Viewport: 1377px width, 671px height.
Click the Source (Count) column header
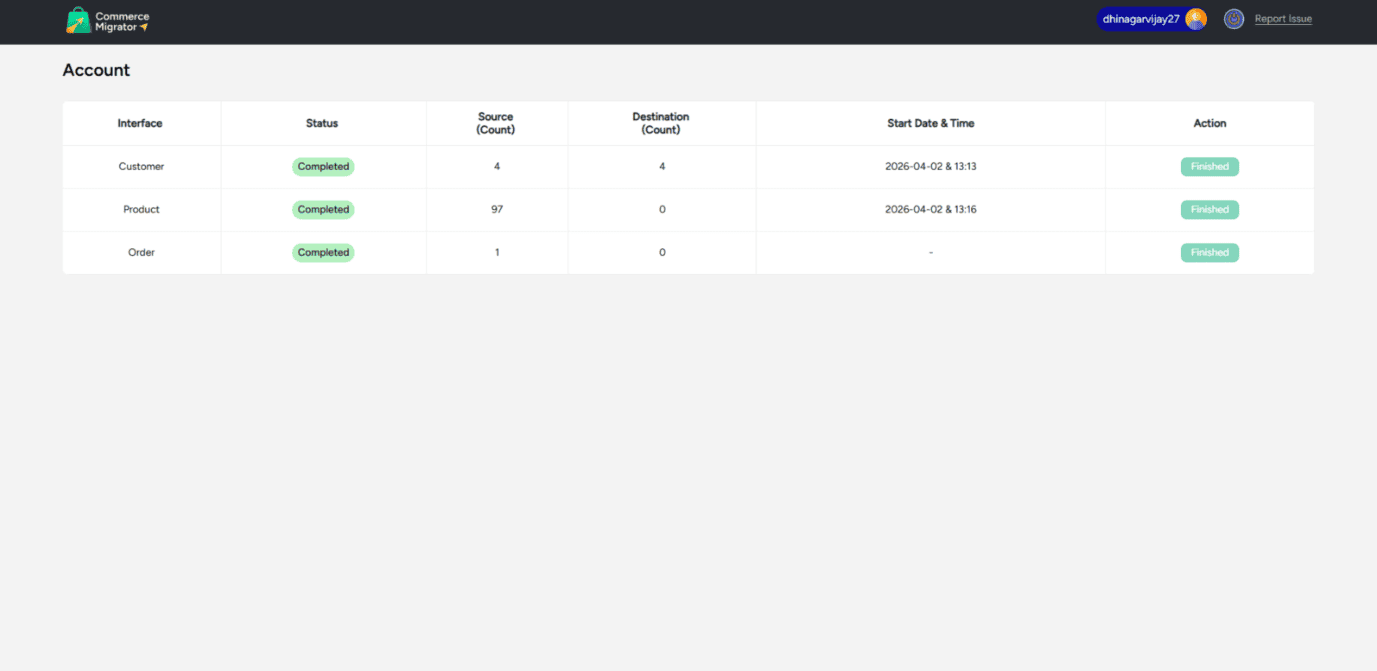[x=496, y=124]
